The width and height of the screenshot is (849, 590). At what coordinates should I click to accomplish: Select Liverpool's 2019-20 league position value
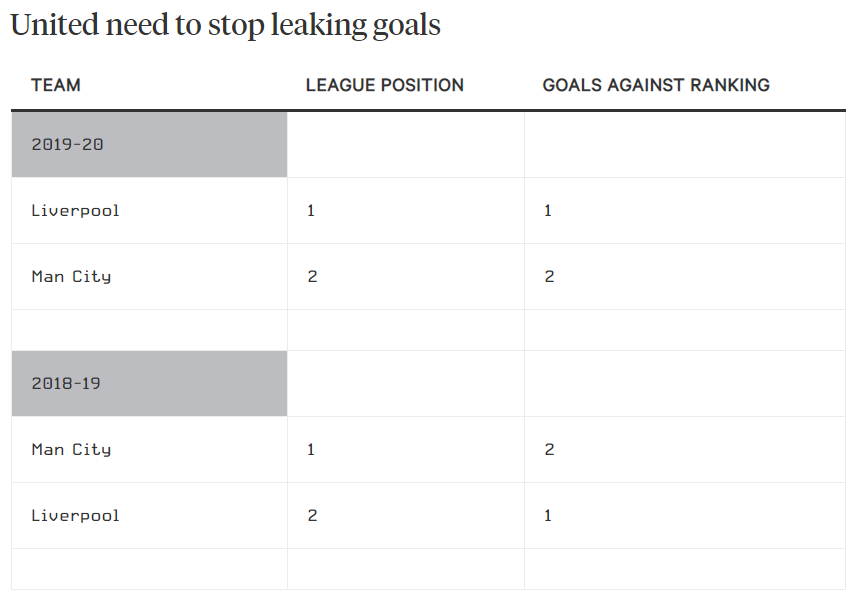[311, 210]
